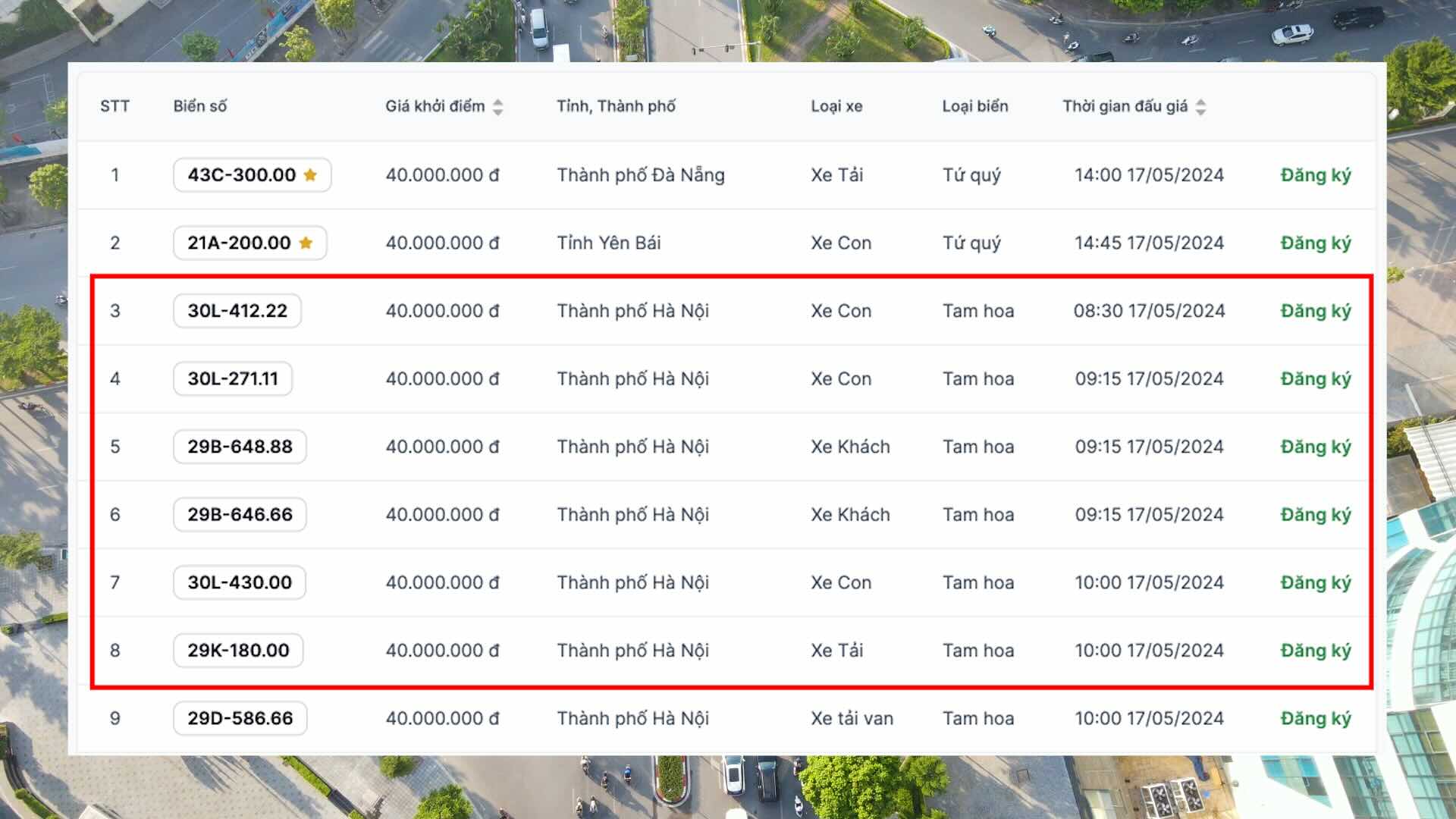Sort by Thời gian đấu giá arrows

point(1200,107)
